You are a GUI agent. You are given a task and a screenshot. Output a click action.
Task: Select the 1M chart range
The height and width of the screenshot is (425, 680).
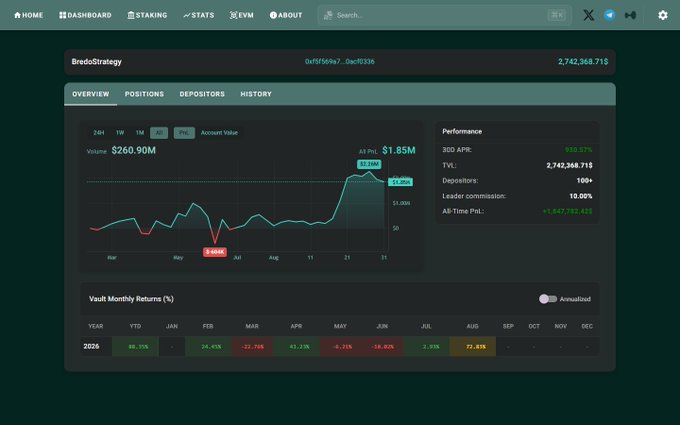[x=140, y=133]
